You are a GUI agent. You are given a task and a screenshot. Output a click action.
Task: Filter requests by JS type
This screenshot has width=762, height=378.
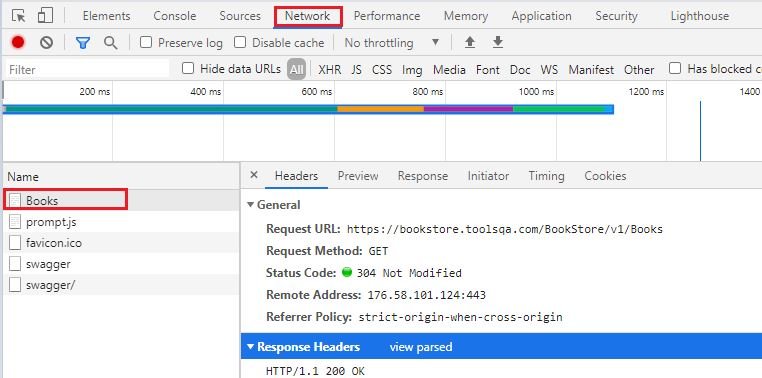tap(357, 70)
